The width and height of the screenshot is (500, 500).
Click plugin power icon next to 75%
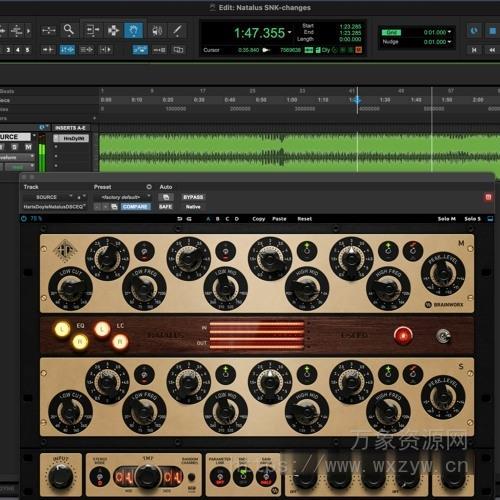click(x=24, y=219)
